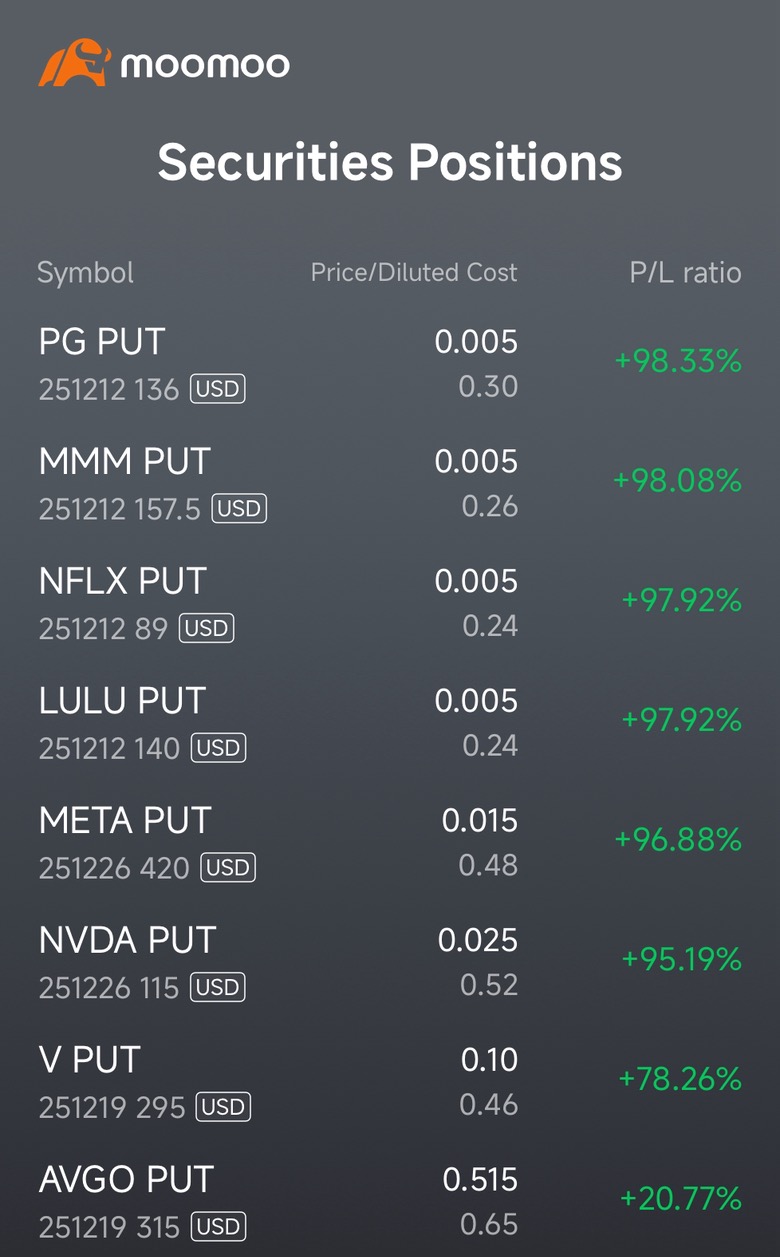Click the USD badge on NVDA PUT
780x1257 pixels.
[x=218, y=988]
